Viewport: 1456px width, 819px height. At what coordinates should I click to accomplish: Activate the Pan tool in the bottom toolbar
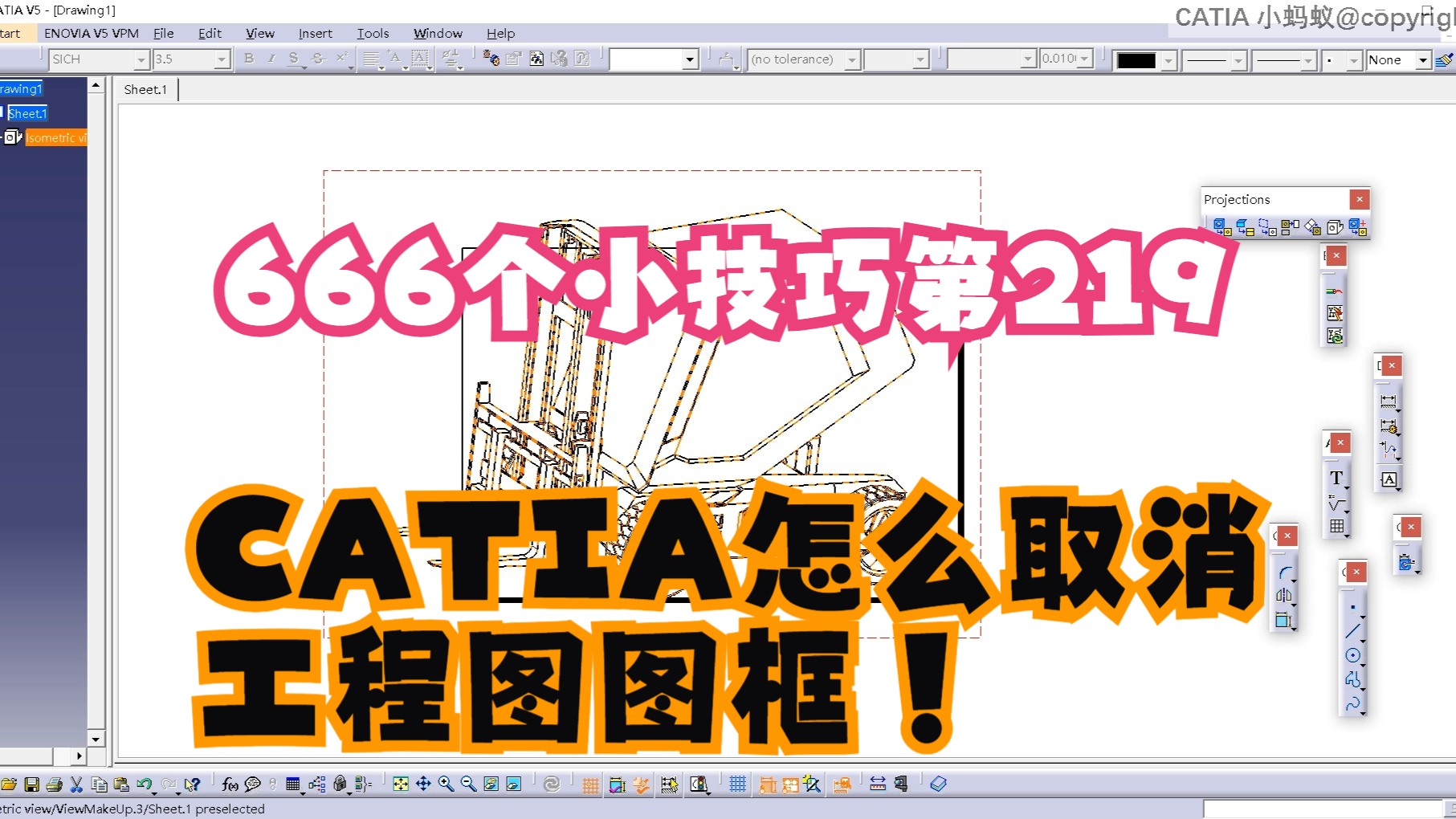click(423, 783)
